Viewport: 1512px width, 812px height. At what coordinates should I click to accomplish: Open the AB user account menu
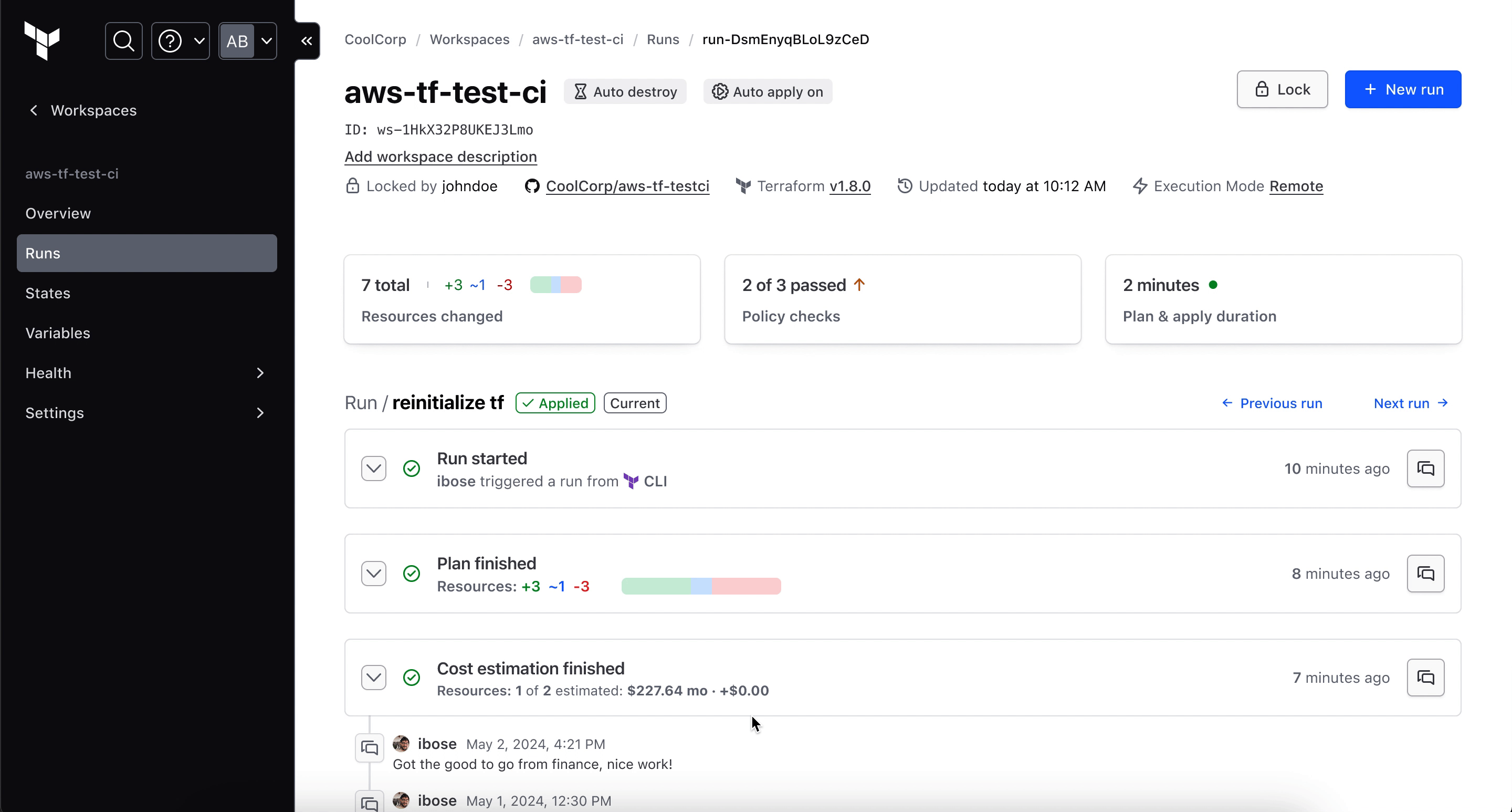point(248,41)
